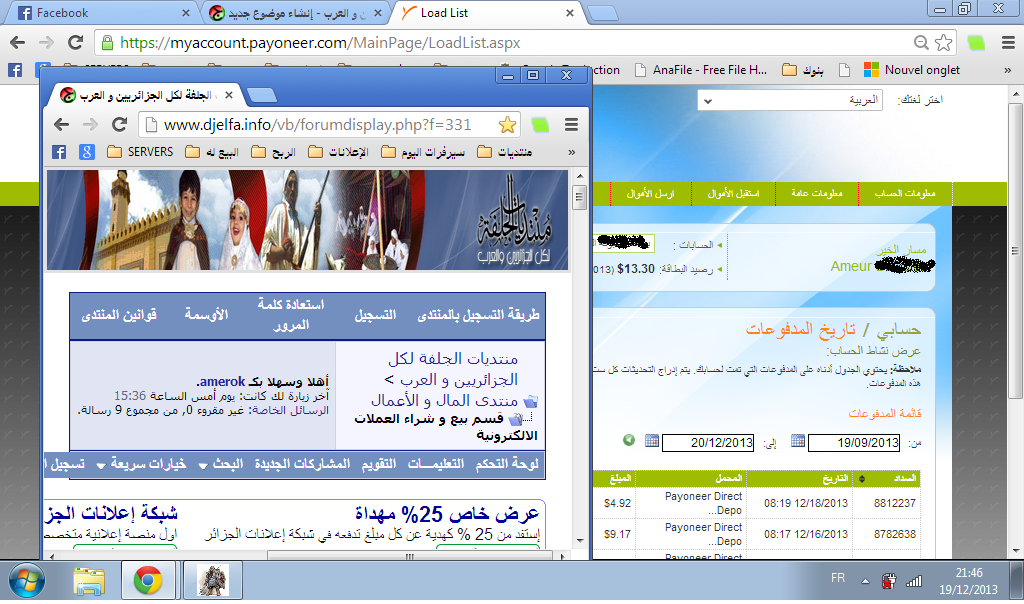The image size is (1024, 604).
Task: Click the Chrome taskbar icon
Action: 148,580
